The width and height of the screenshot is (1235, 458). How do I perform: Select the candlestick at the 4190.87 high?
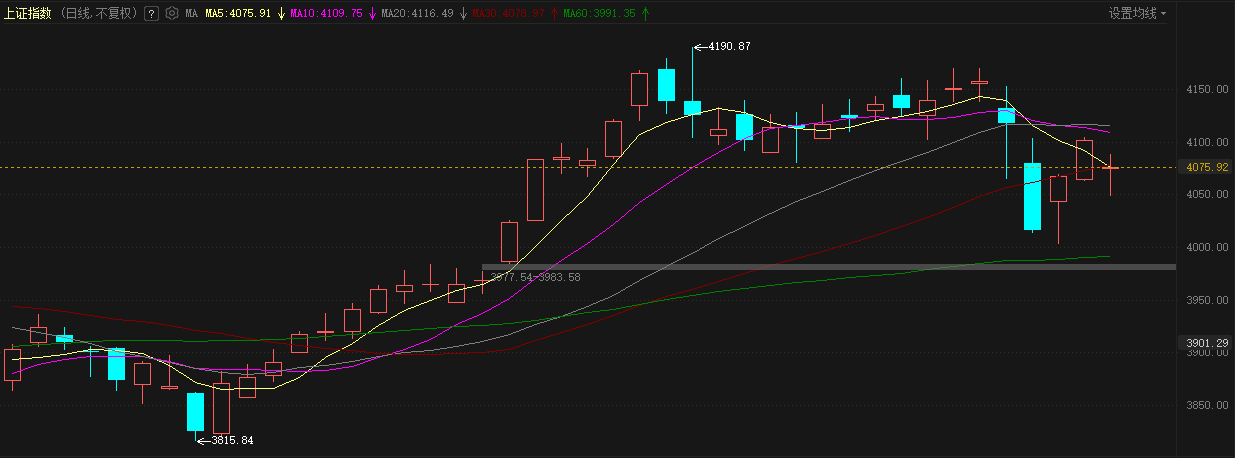(692, 107)
